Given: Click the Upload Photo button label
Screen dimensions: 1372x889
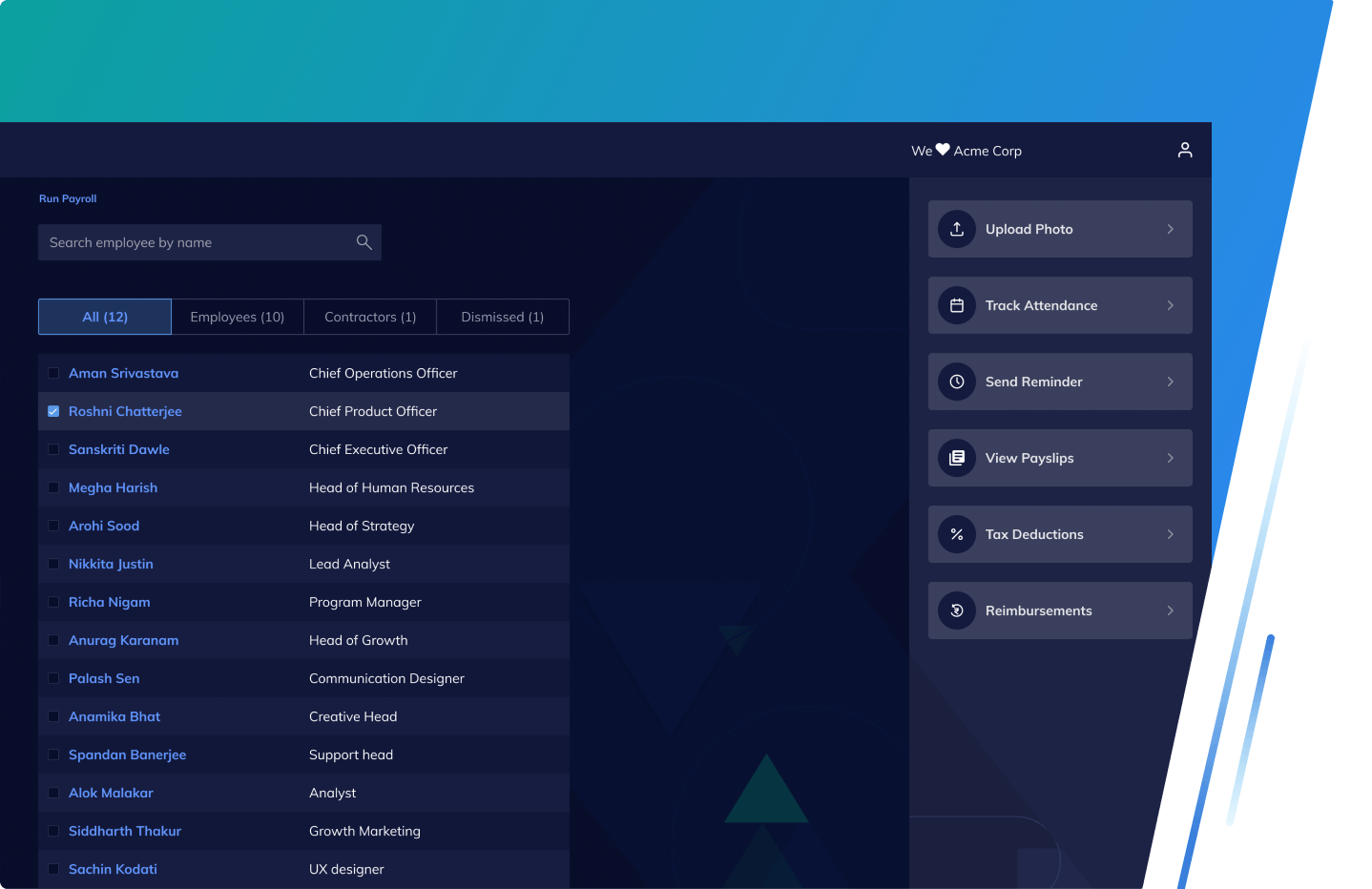Looking at the screenshot, I should [x=1029, y=229].
